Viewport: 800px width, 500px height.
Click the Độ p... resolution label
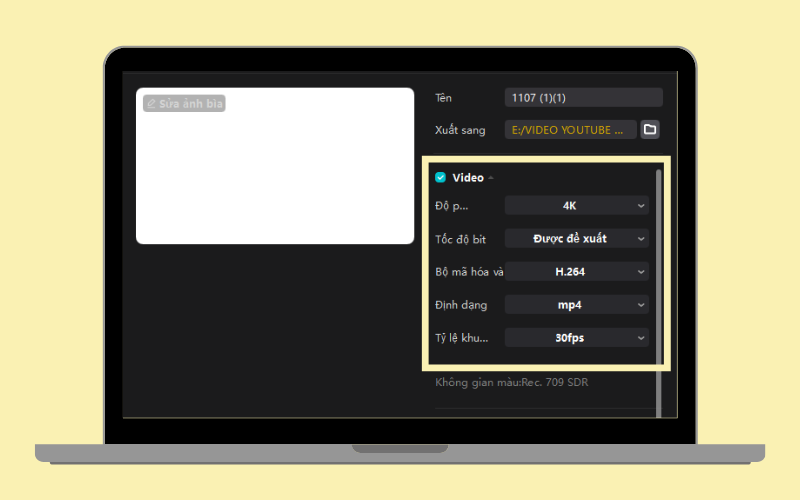tap(452, 206)
